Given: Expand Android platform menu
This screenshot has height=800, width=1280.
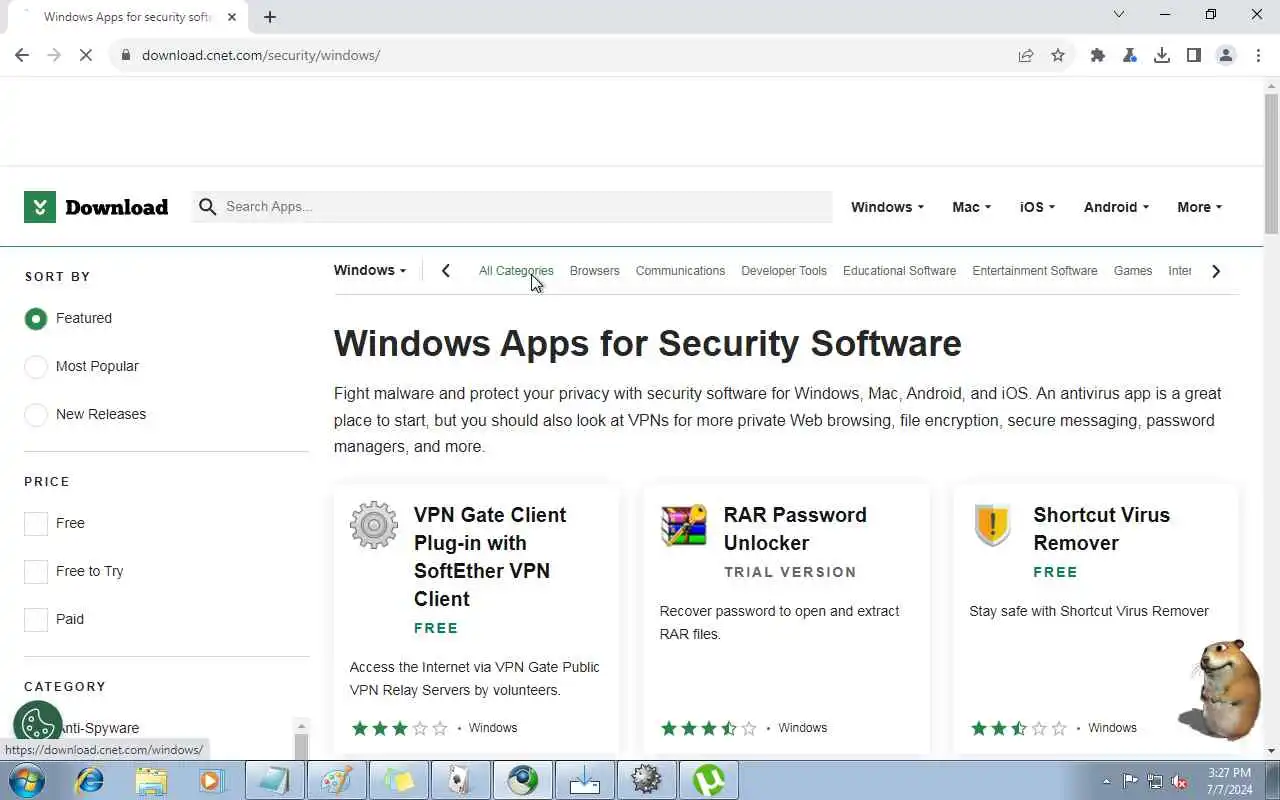Looking at the screenshot, I should (x=1116, y=207).
